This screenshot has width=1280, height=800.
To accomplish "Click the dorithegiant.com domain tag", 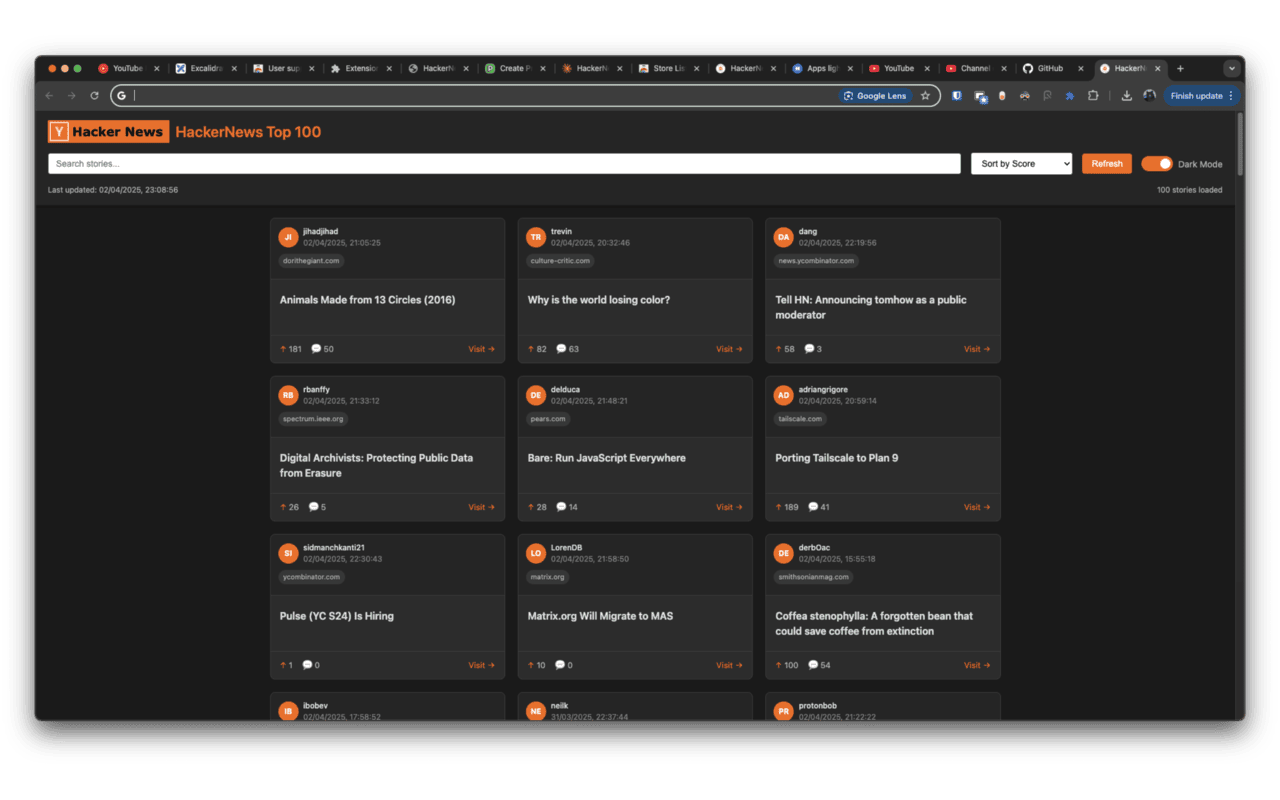I will pyautogui.click(x=311, y=261).
